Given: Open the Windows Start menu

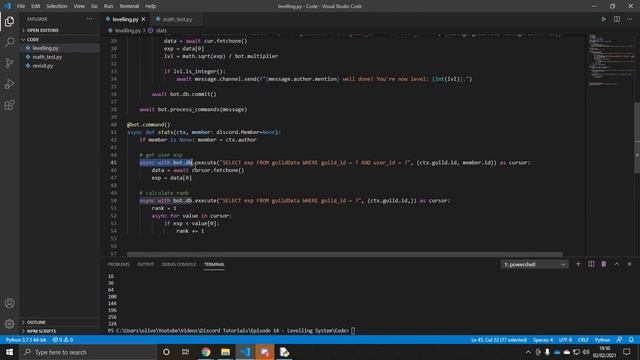Looking at the screenshot, I should [x=9, y=352].
